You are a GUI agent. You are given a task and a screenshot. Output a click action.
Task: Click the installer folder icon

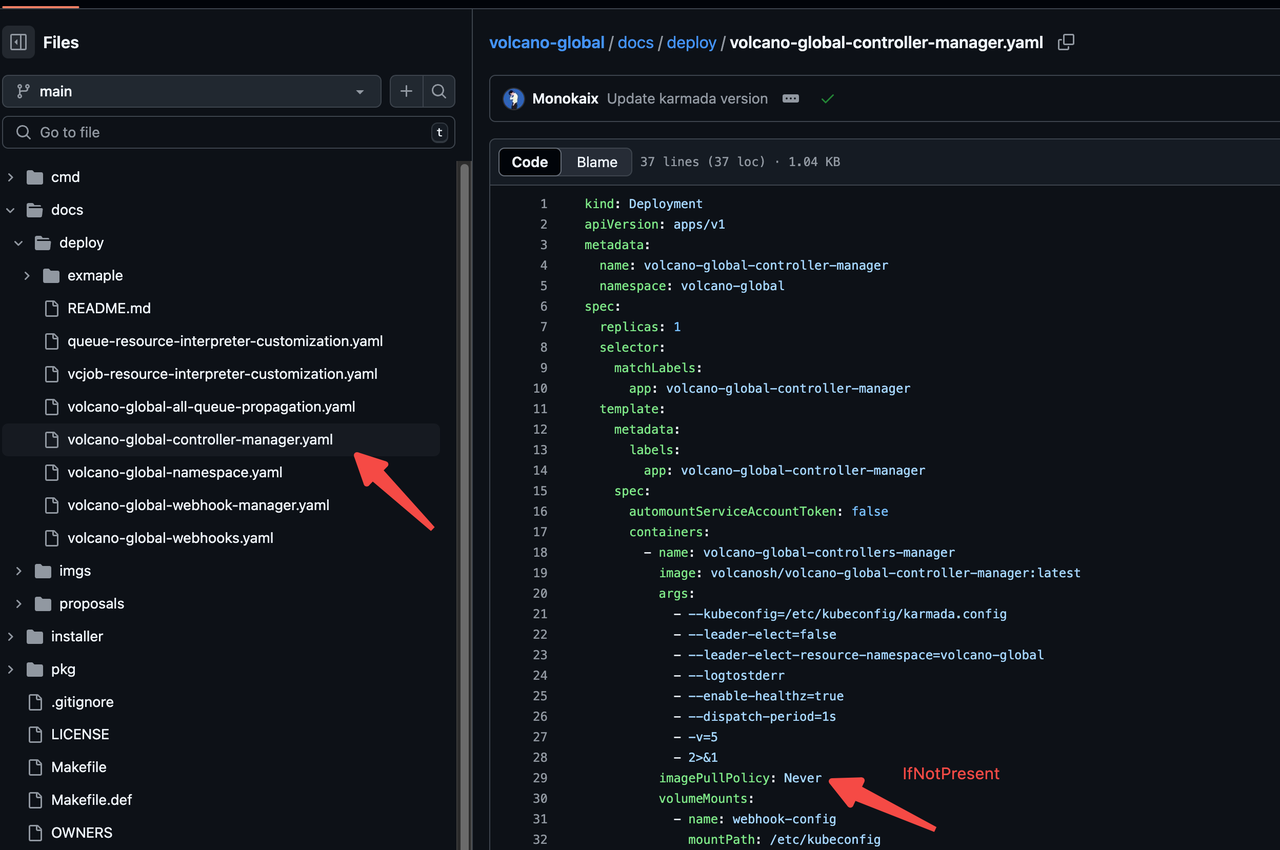pyautogui.click(x=35, y=637)
